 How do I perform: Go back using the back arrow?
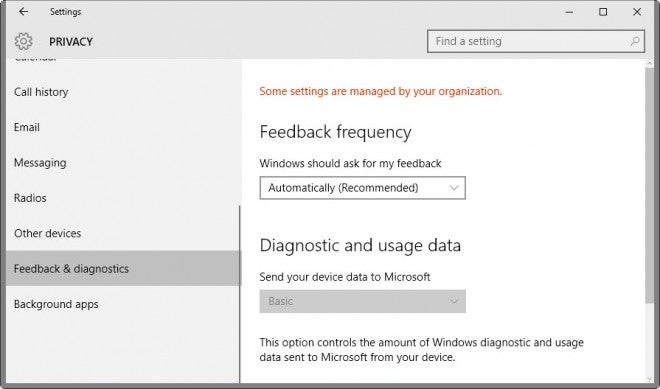(24, 12)
